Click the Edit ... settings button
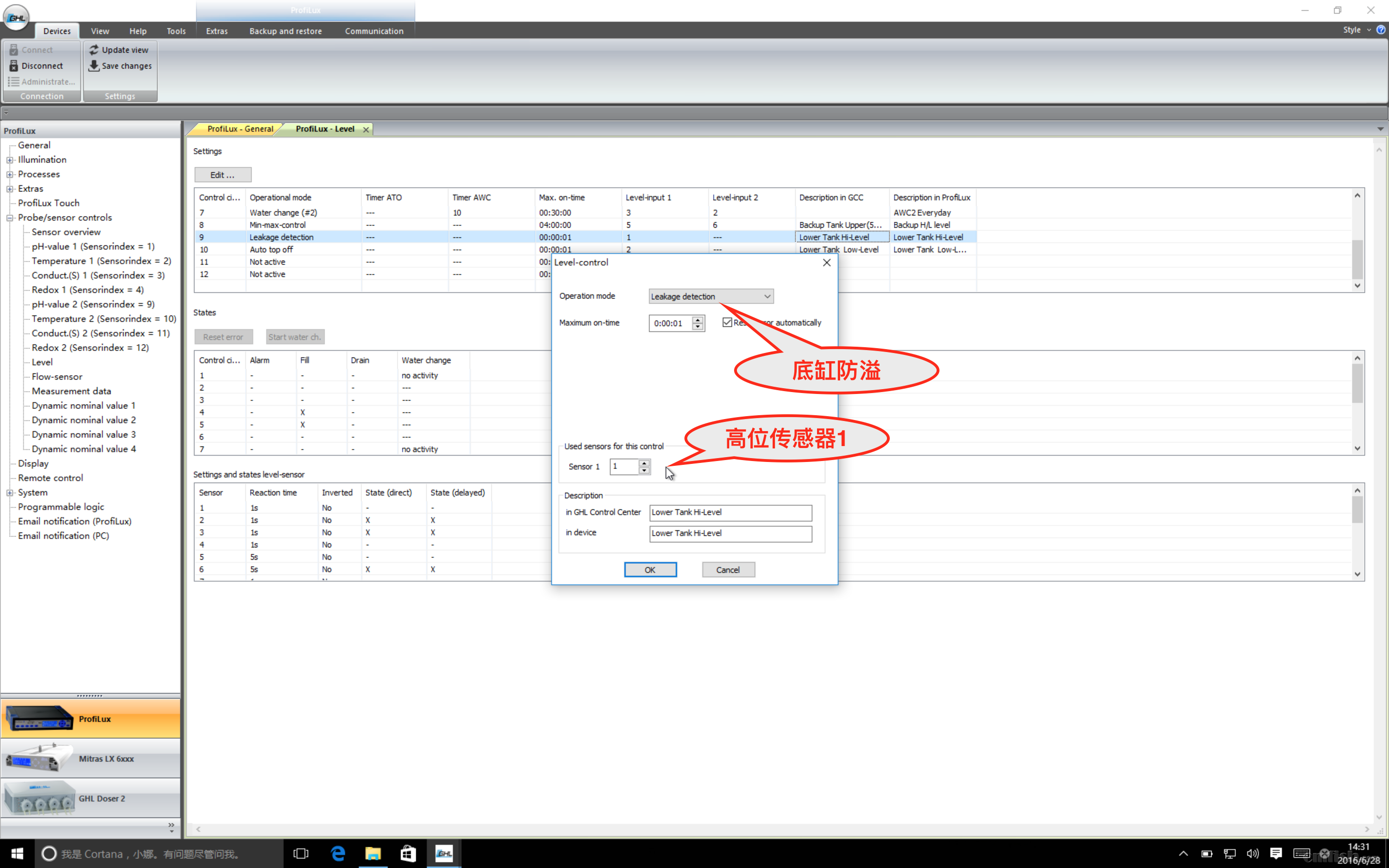1389x868 pixels. [222, 175]
